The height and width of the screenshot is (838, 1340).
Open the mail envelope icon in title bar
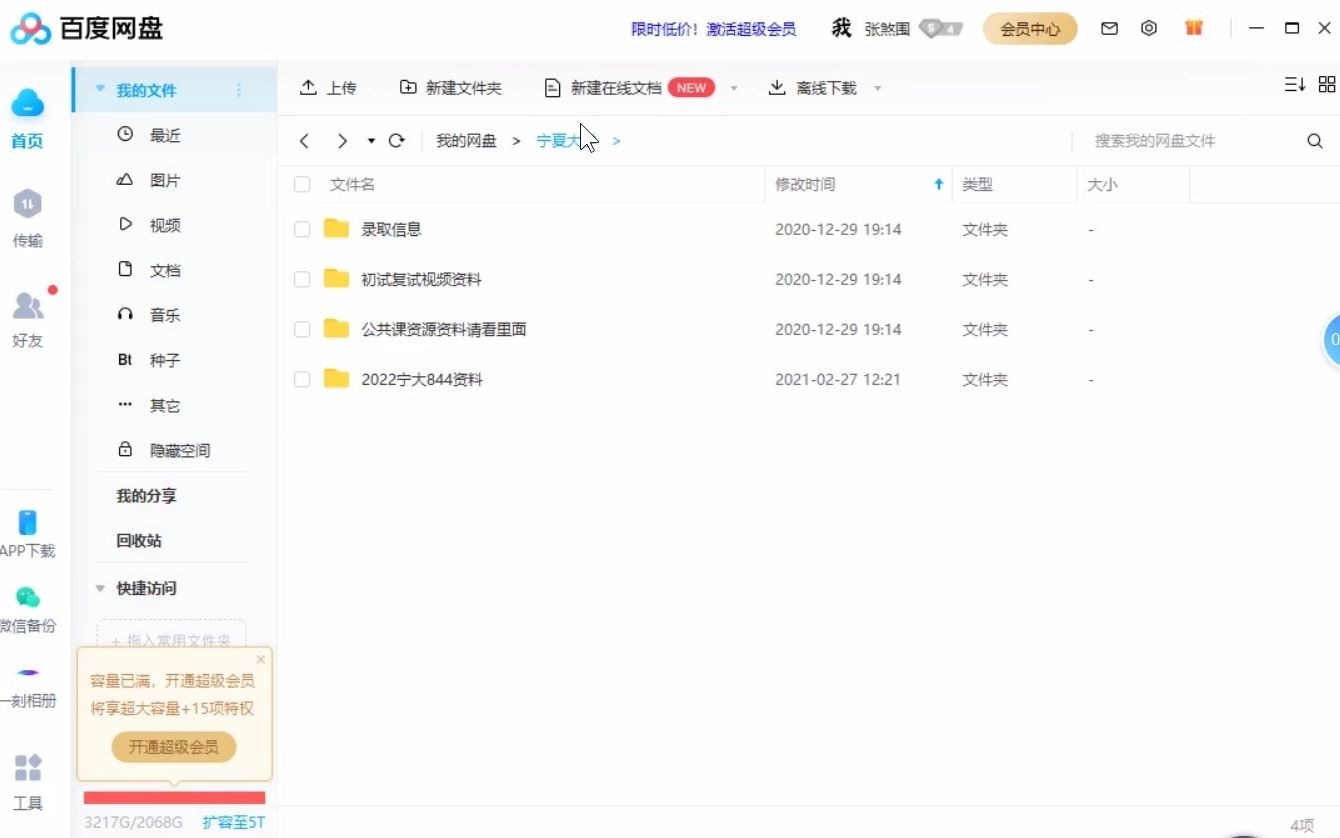[1109, 29]
